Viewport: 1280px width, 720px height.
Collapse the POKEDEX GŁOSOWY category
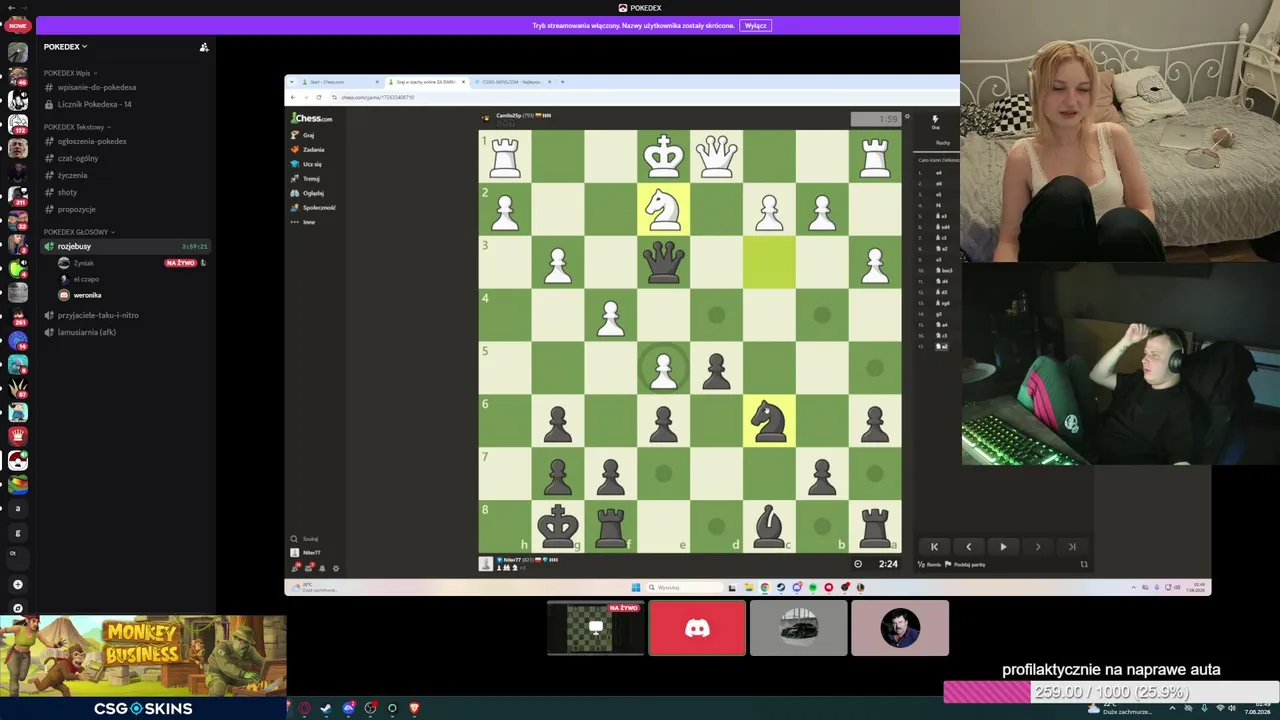pos(79,232)
